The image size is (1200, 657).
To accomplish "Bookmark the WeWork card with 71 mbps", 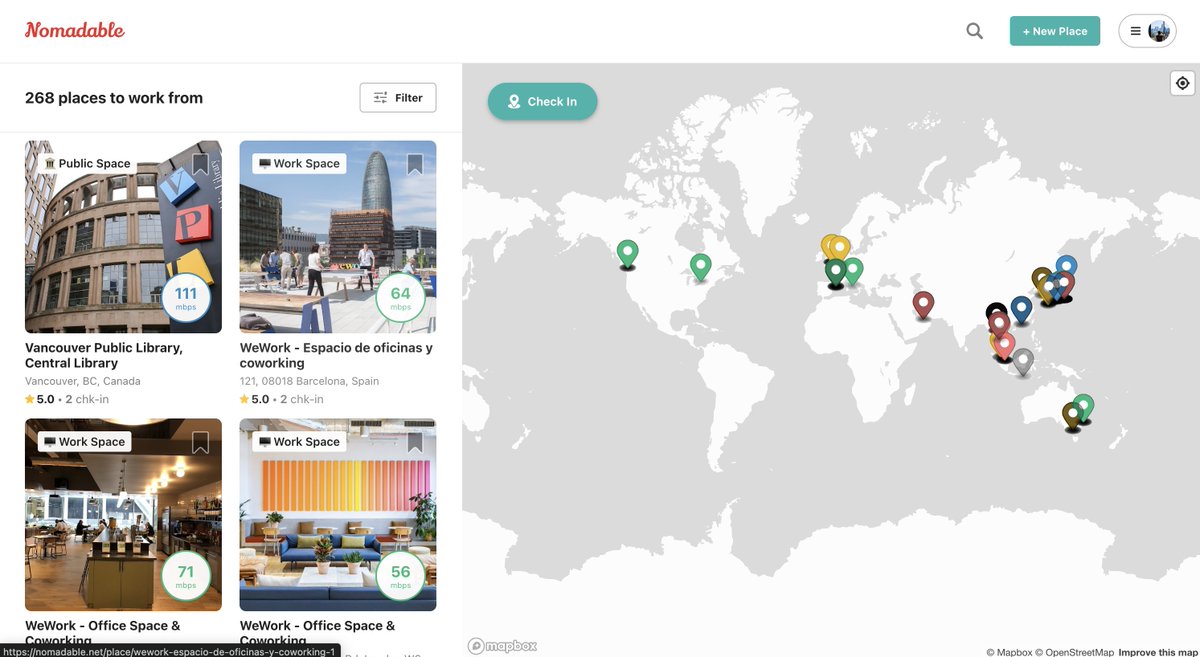I will point(200,442).
